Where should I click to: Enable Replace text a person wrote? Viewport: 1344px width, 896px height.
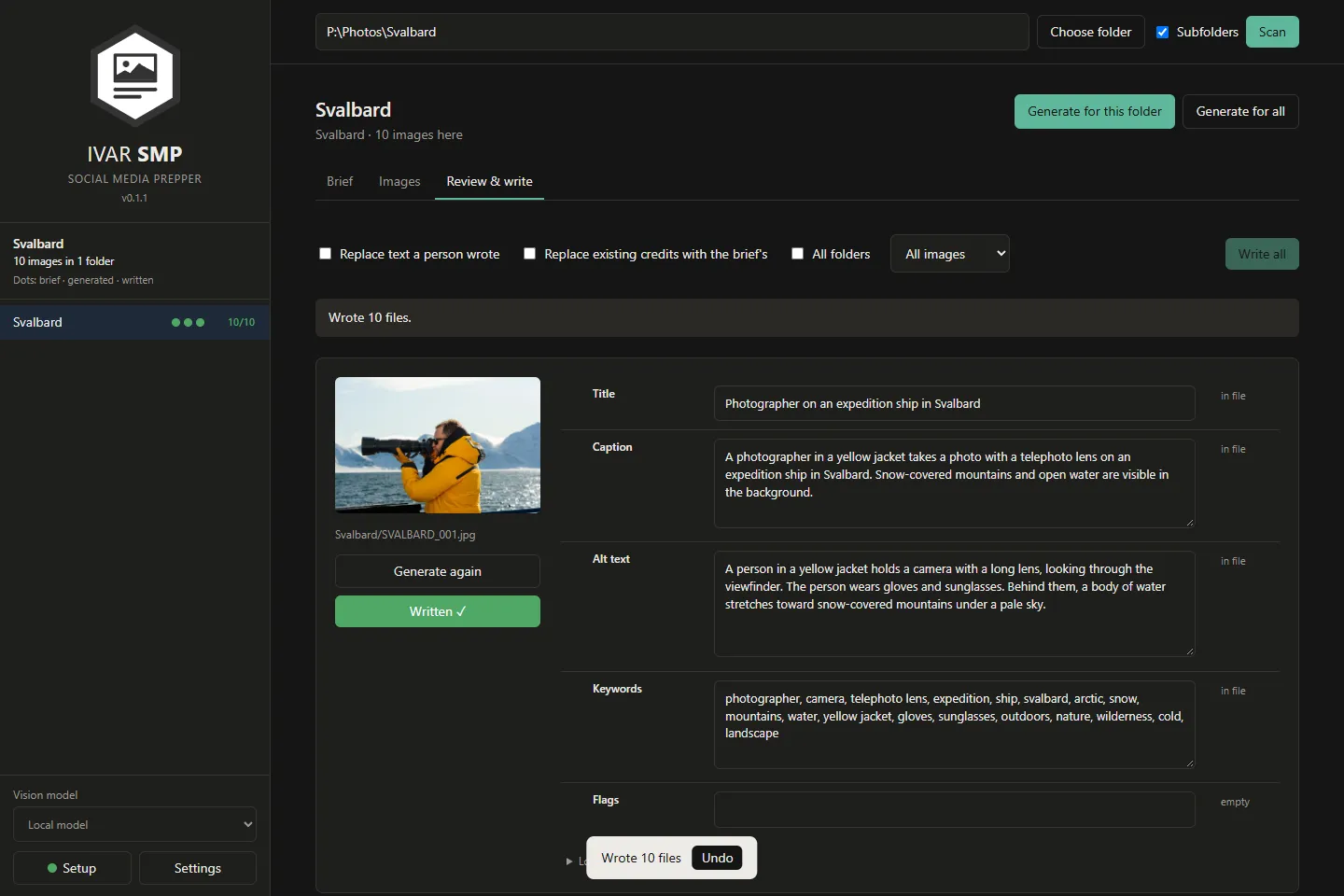(x=325, y=254)
